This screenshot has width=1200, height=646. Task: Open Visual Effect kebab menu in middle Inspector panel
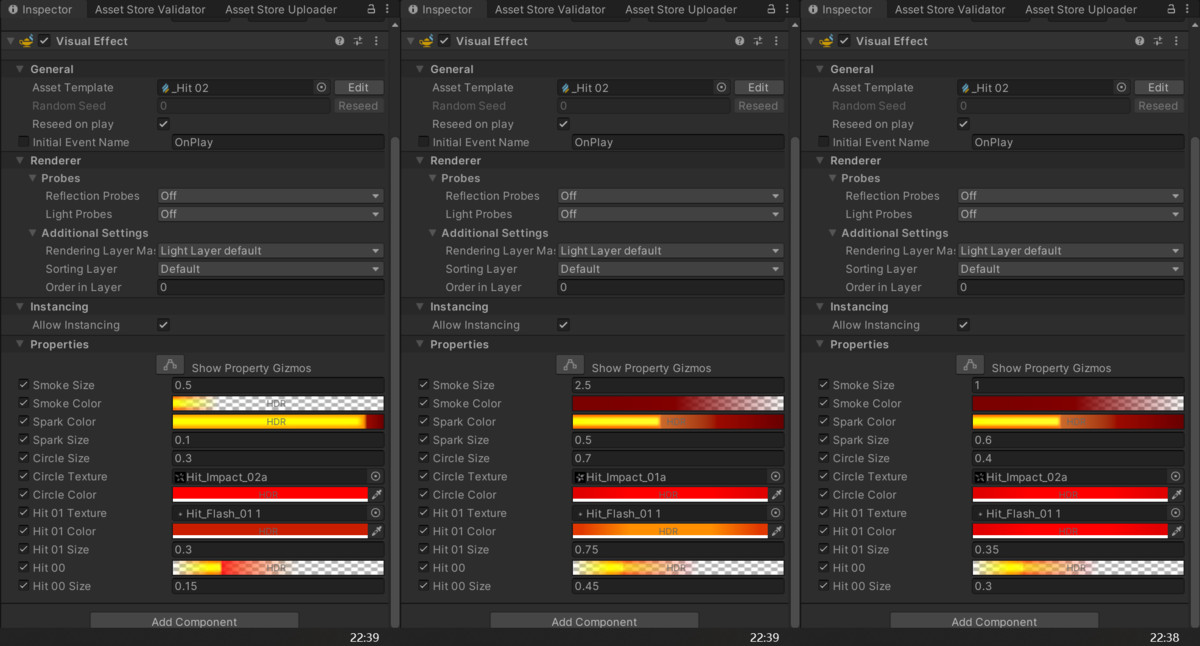776,41
